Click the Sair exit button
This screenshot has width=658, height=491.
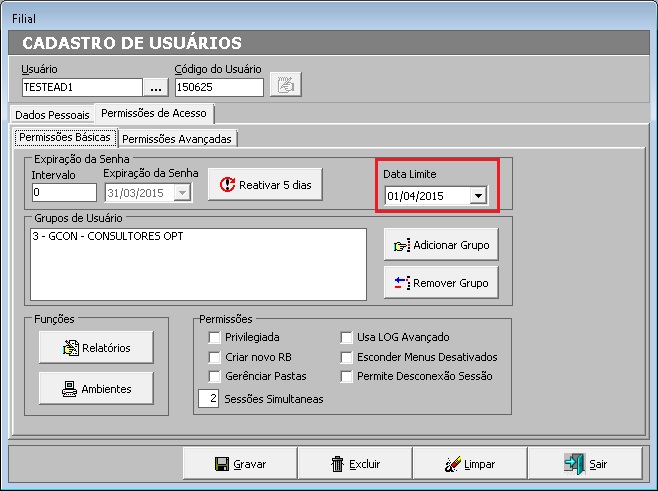click(x=585, y=464)
